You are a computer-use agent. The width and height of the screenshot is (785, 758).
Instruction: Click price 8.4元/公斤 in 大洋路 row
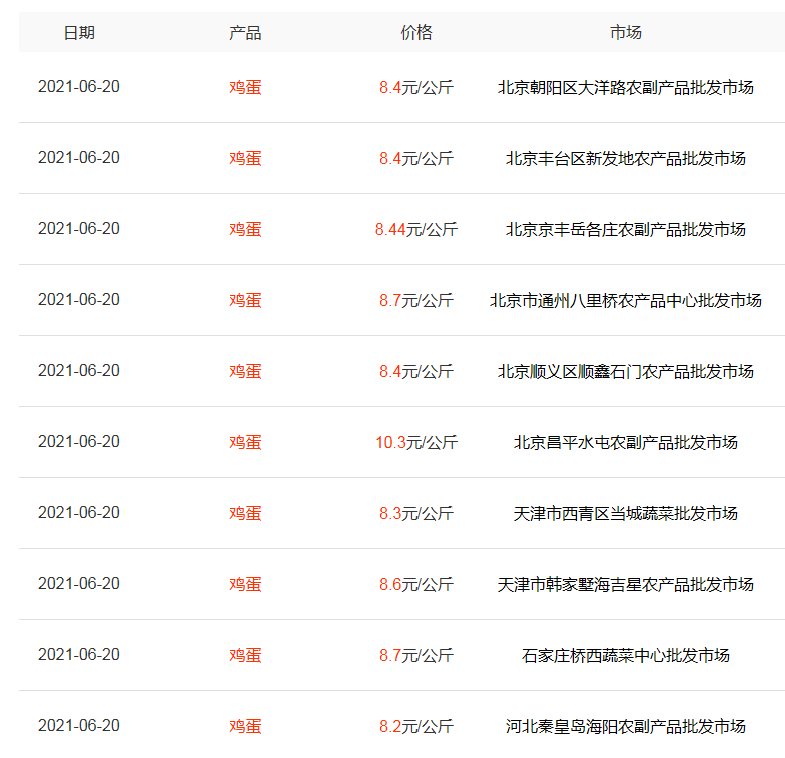416,87
